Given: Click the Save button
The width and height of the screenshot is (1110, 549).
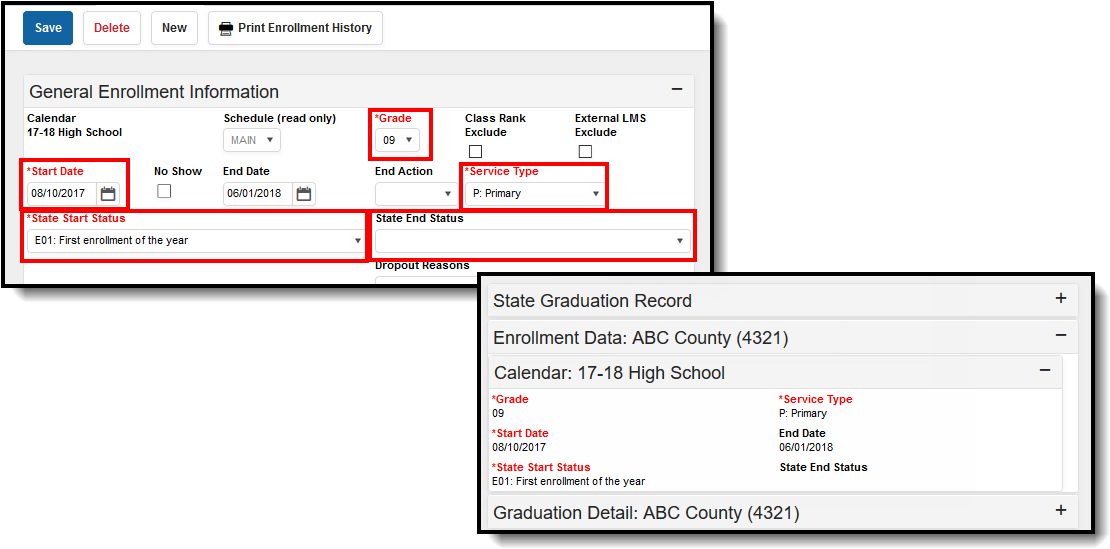Looking at the screenshot, I should 48,28.
